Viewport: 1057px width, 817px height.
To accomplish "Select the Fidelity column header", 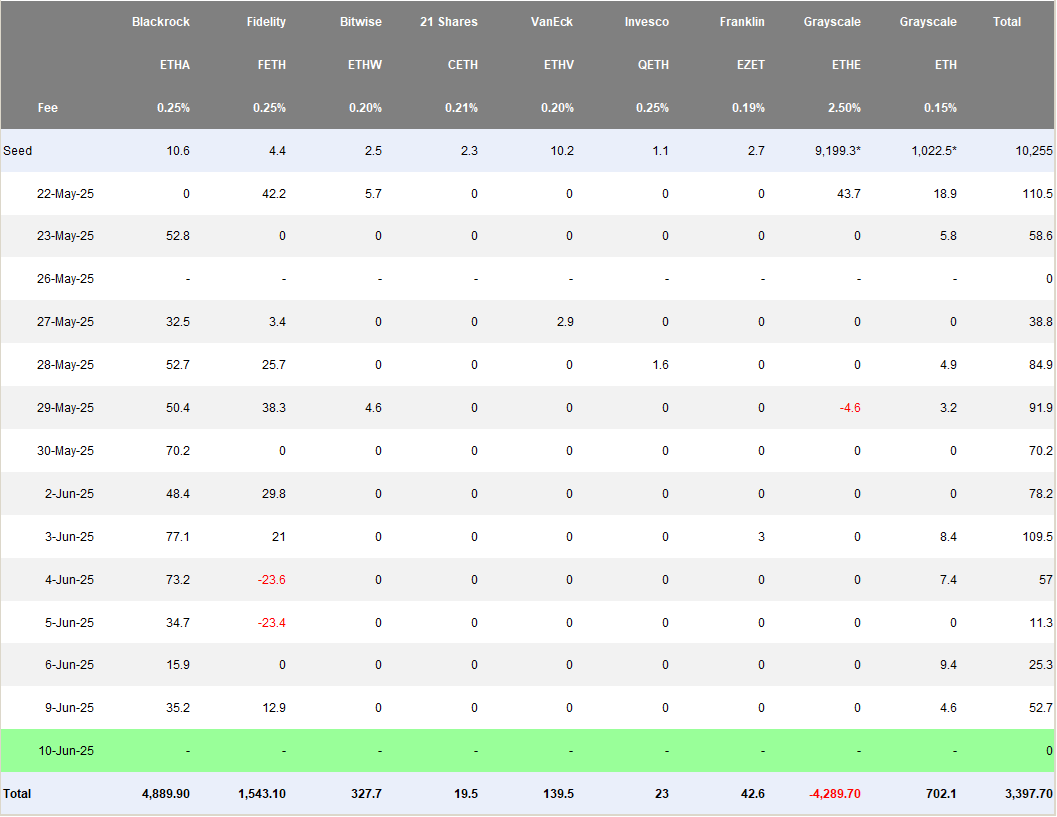I will [x=266, y=22].
